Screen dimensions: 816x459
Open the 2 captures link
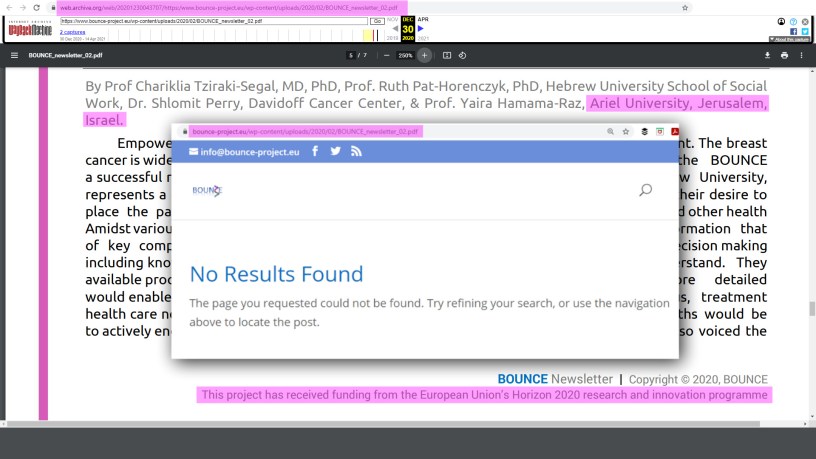[x=74, y=31]
